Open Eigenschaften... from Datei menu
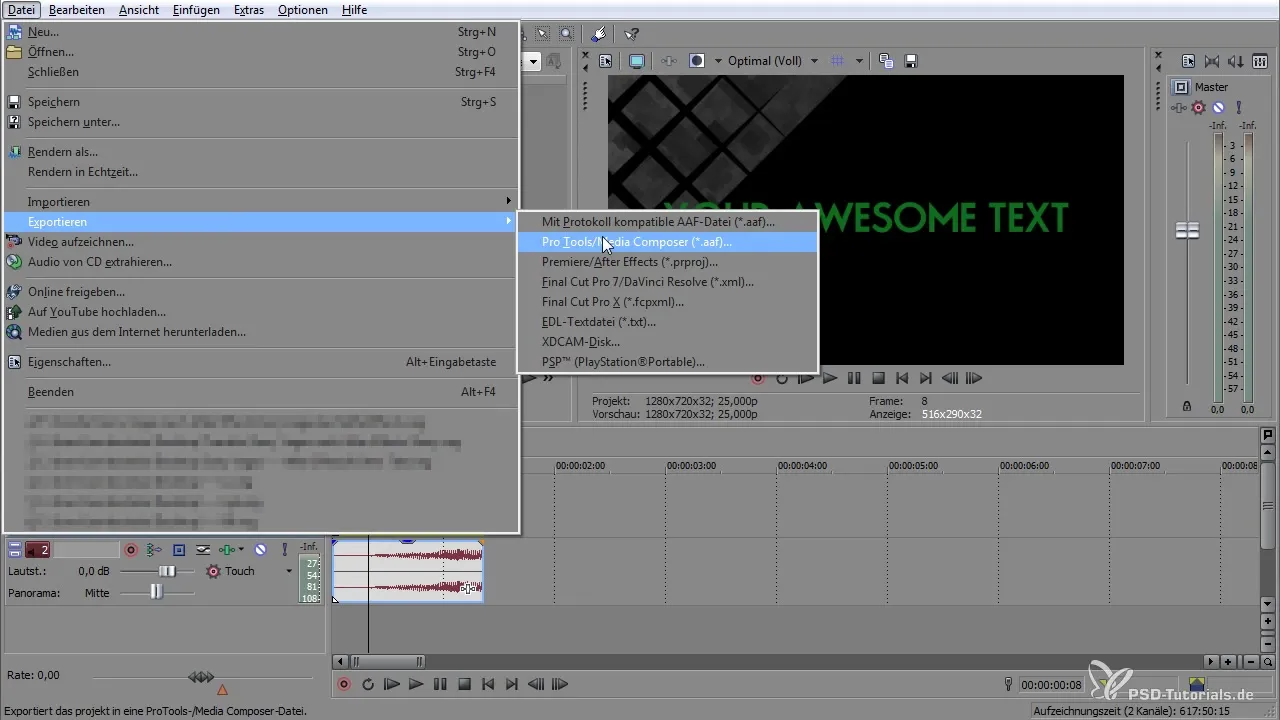The width and height of the screenshot is (1280, 720). (x=261, y=362)
